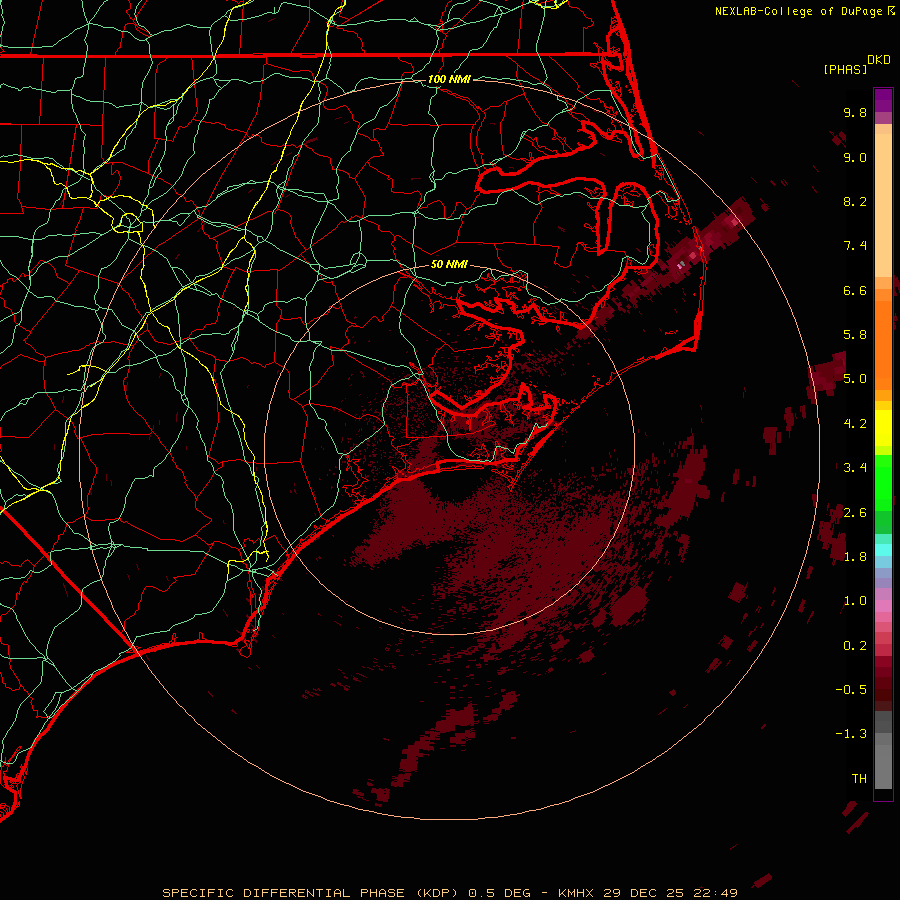Click the -0.5 value on color scale
Screen dimensions: 900x900
pos(851,690)
